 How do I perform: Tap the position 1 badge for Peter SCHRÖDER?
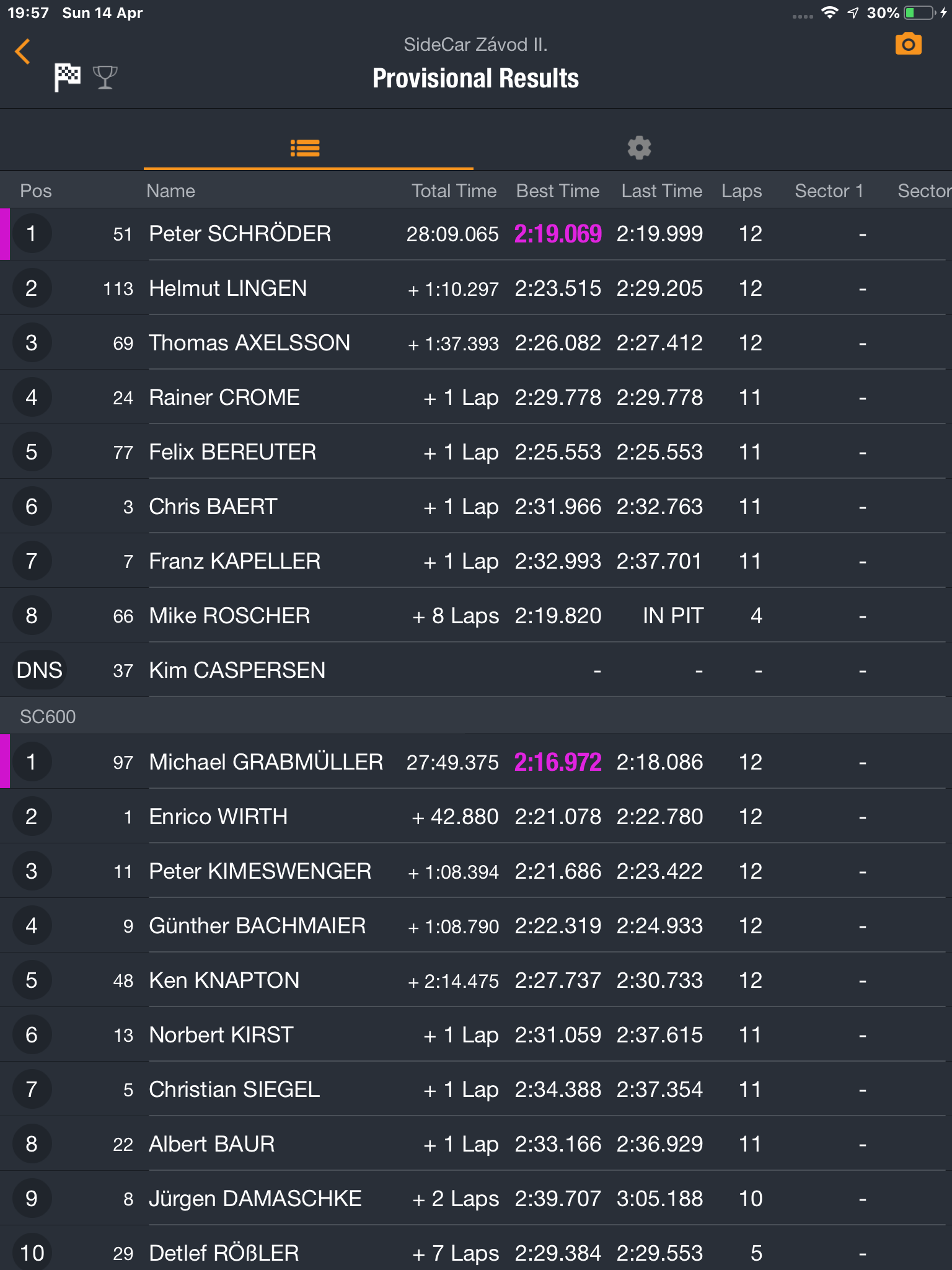click(x=31, y=234)
